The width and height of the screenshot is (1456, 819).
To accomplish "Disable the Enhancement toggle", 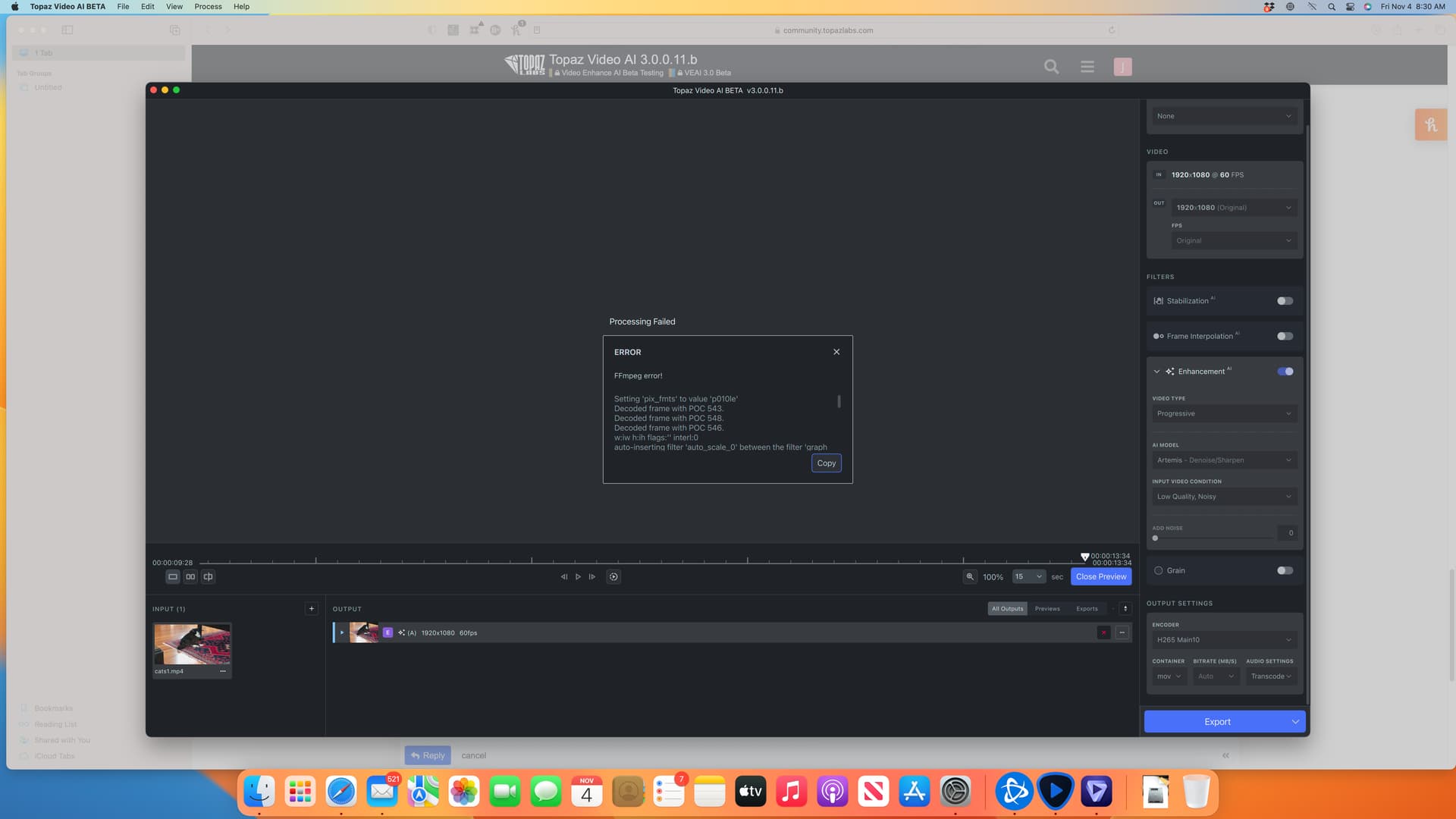I will pos(1285,372).
